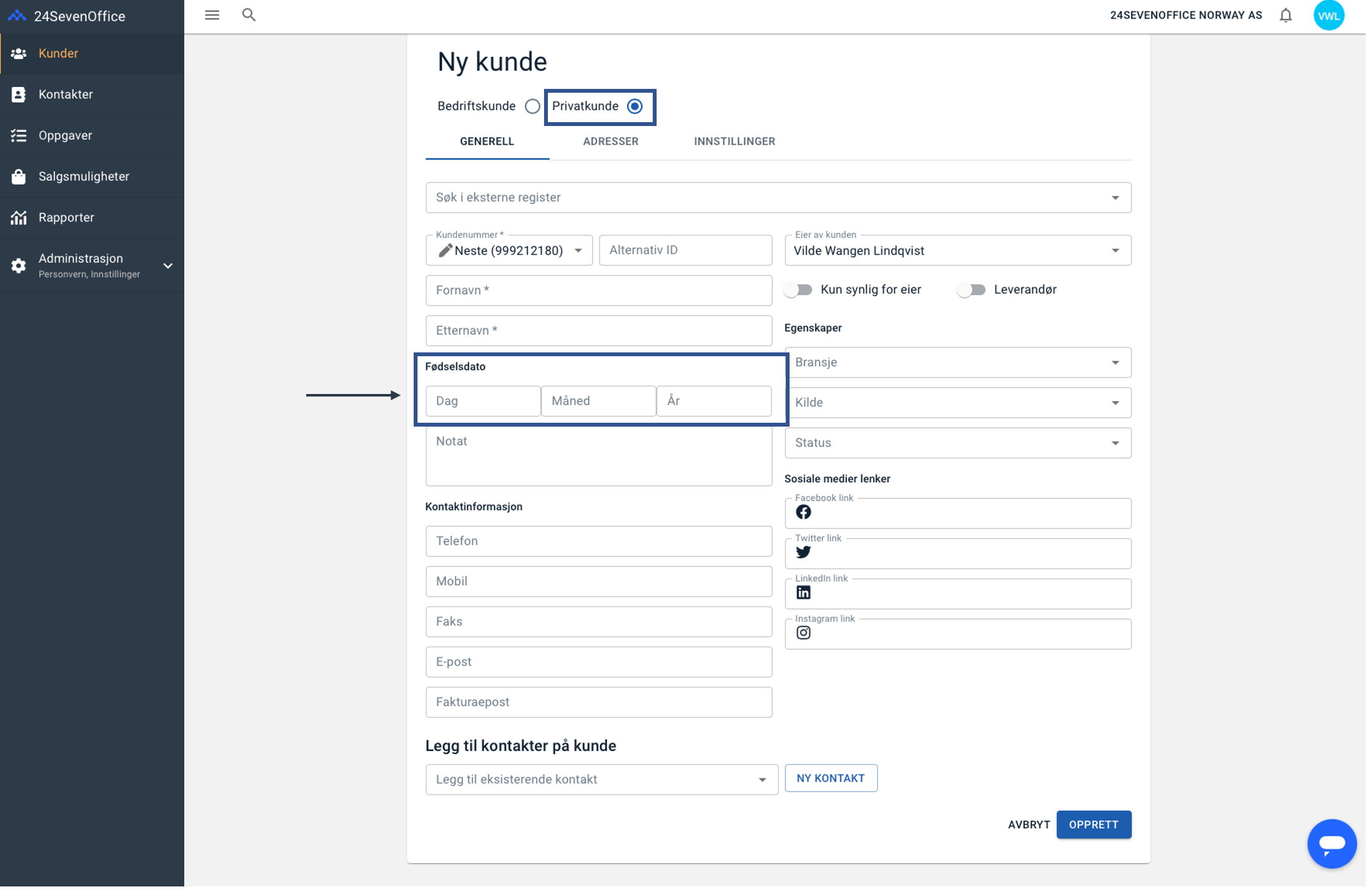
Task: Click the search magnifier icon
Action: 249,15
